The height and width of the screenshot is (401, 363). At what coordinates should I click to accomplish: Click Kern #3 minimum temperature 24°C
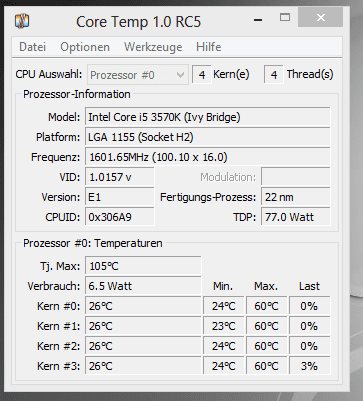point(224,366)
